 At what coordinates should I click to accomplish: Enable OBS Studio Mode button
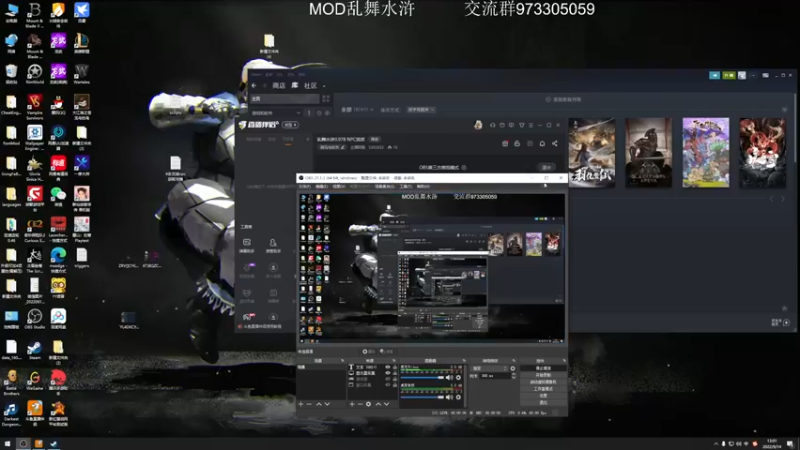click(x=543, y=389)
